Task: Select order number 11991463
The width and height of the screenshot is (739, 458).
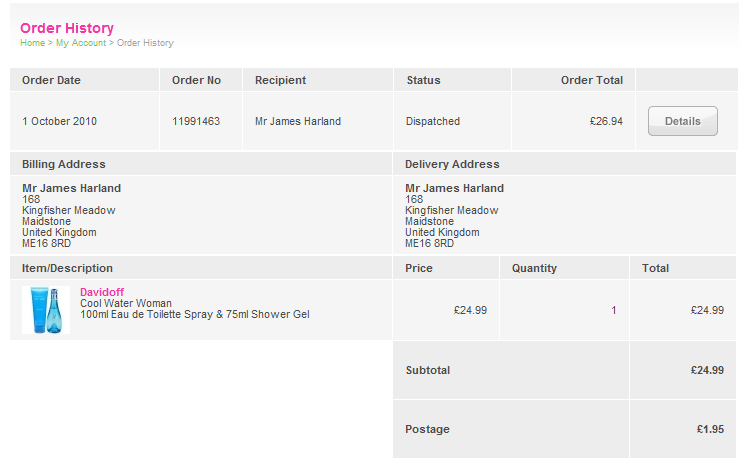Action: [196, 121]
